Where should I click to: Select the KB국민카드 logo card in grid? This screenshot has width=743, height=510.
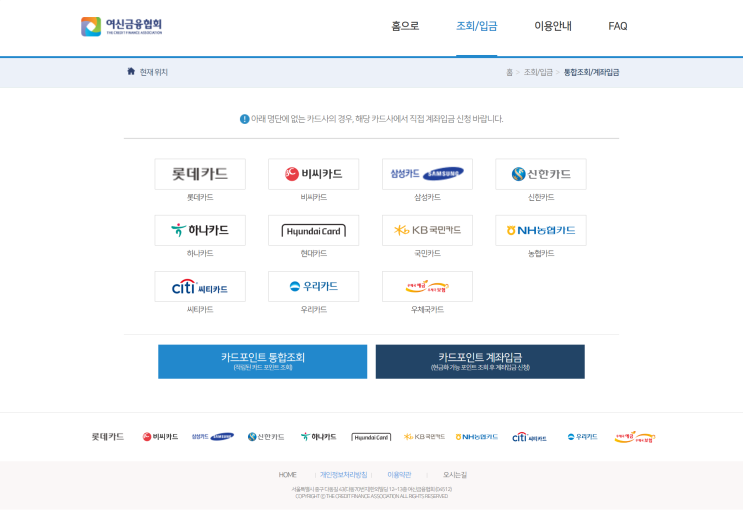tap(427, 230)
